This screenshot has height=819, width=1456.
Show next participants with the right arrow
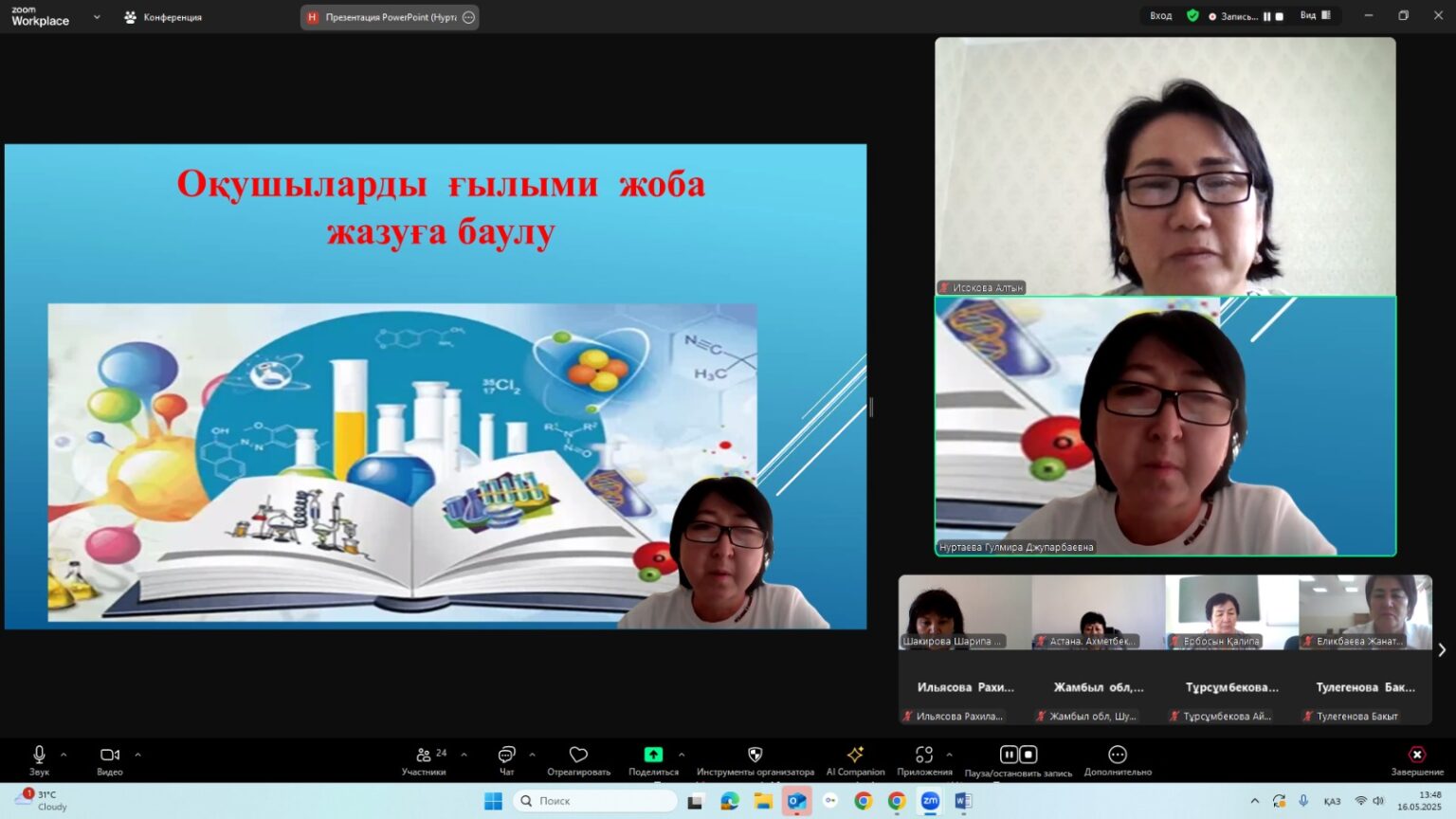pyautogui.click(x=1442, y=650)
